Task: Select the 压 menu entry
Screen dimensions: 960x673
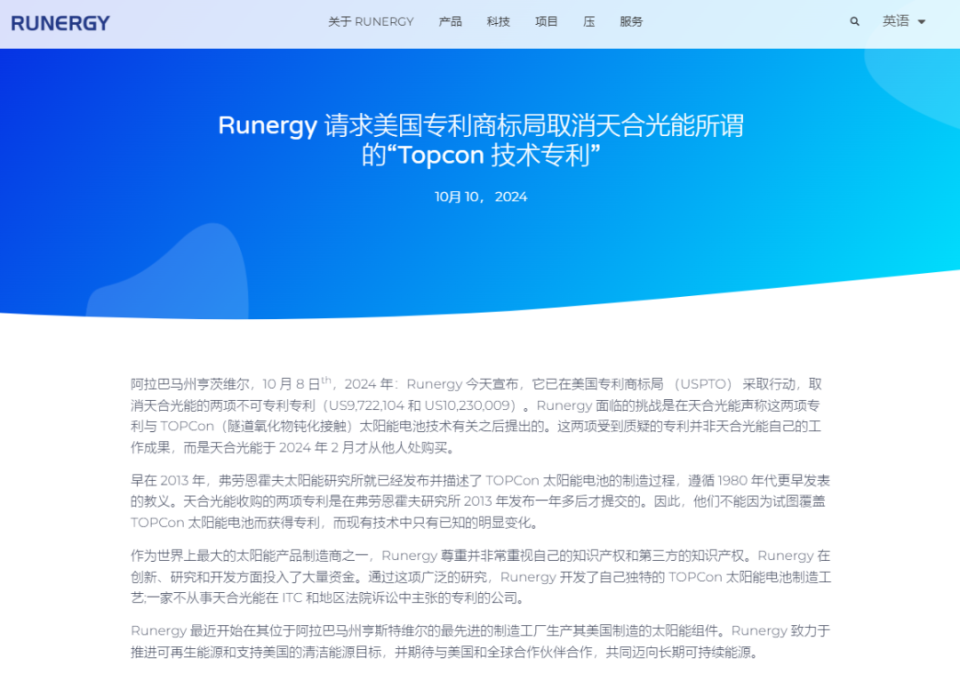Action: pyautogui.click(x=589, y=21)
